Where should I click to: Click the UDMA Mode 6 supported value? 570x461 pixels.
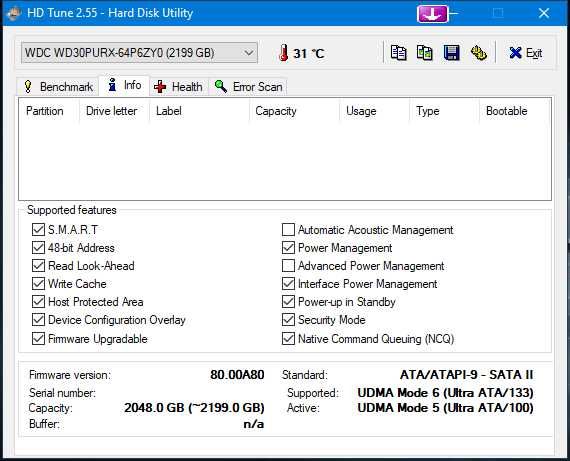[x=445, y=393]
